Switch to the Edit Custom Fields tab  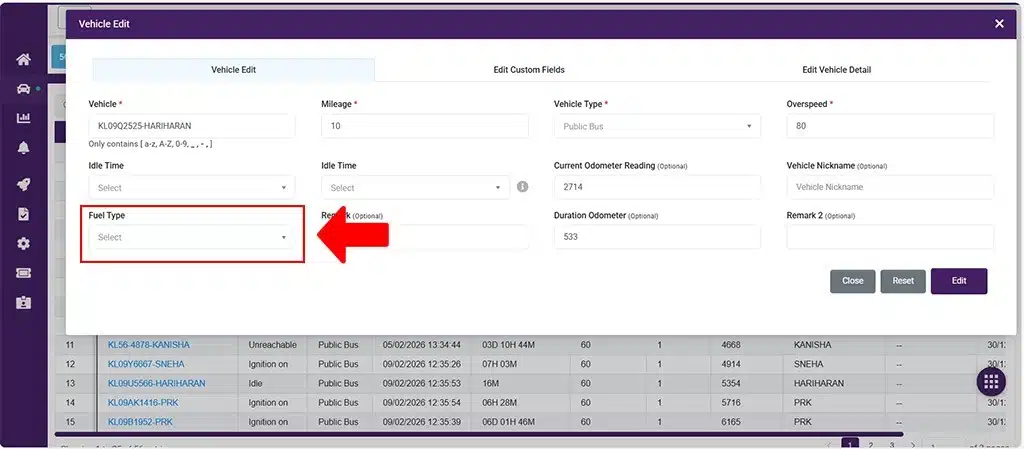[x=529, y=70]
